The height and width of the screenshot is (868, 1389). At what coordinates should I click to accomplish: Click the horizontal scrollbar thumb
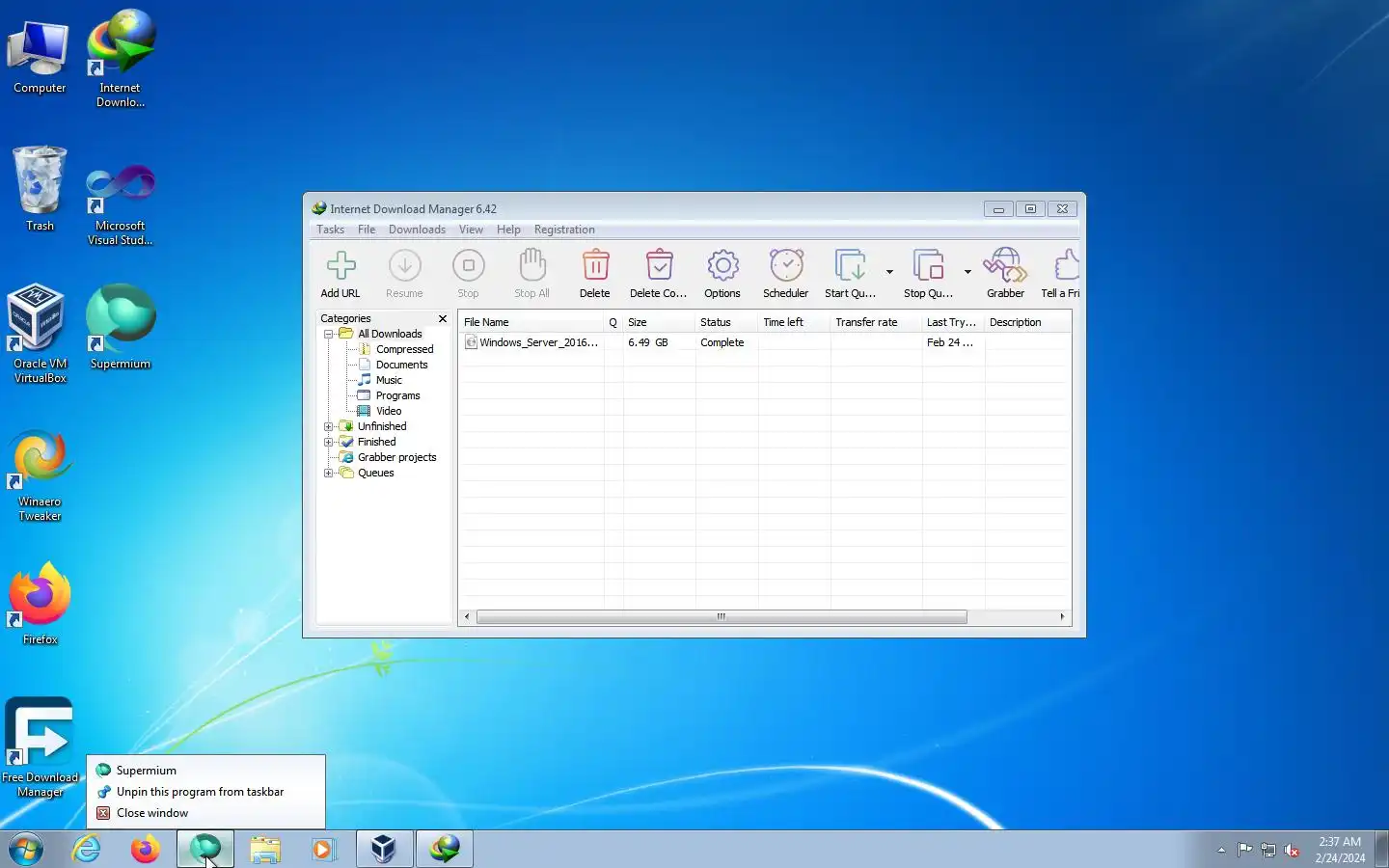[x=722, y=617]
